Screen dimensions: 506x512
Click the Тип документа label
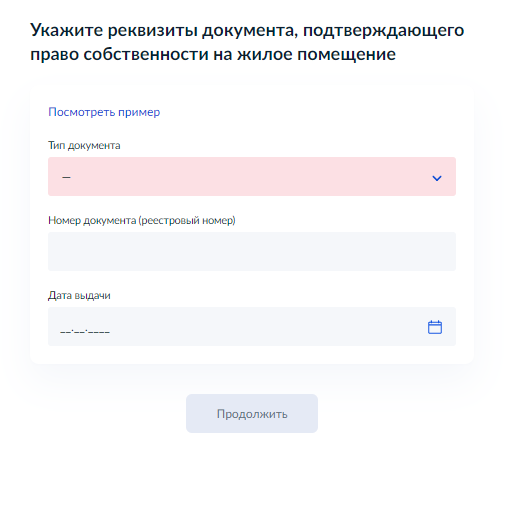[84, 145]
